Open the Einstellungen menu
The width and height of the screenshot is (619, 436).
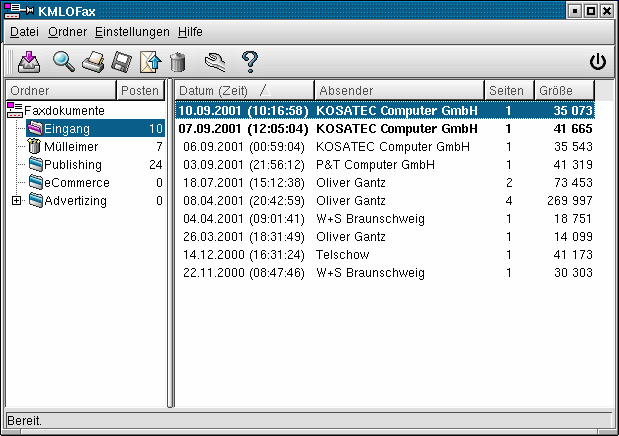point(132,32)
